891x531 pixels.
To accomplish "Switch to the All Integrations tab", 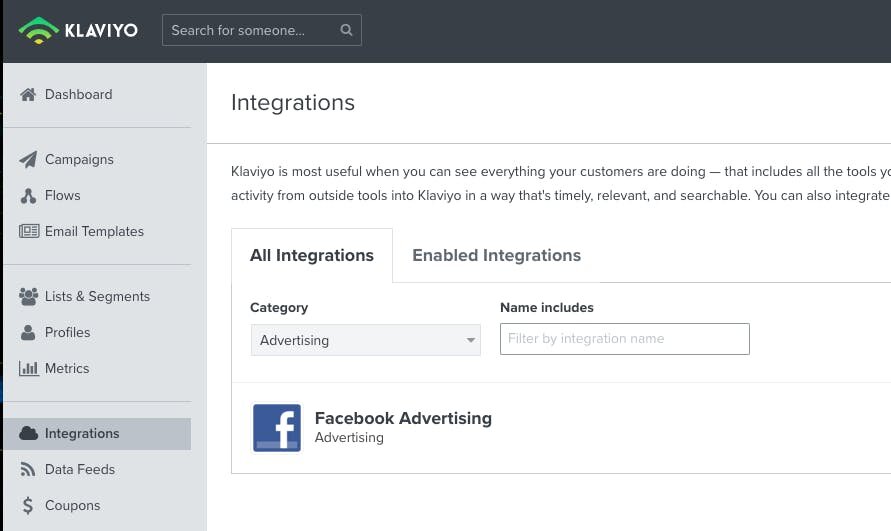I will pyautogui.click(x=312, y=256).
